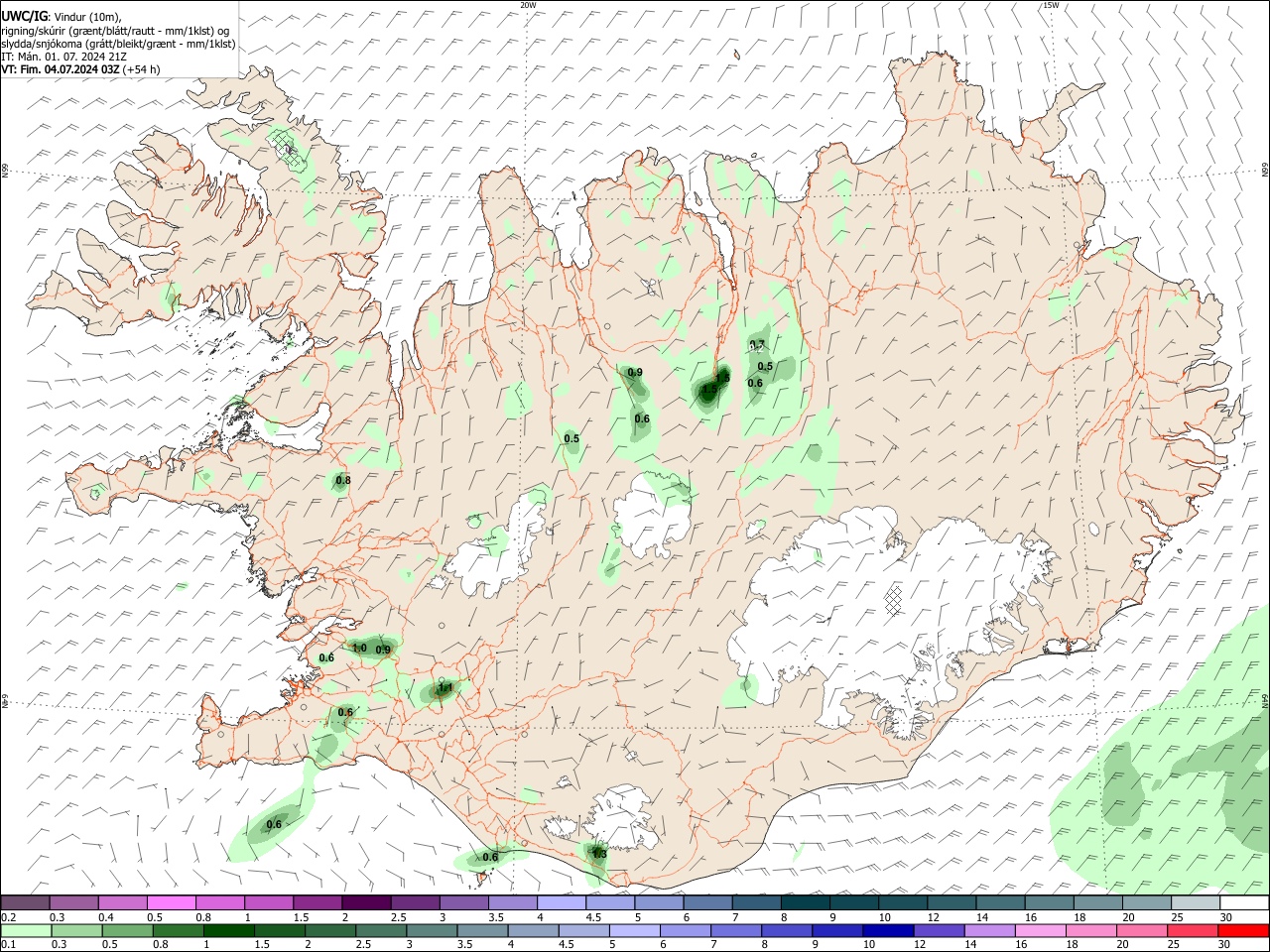The image size is (1270, 952).
Task: Click the 'rigning/skúrir' legend description line
Action: coord(115,31)
